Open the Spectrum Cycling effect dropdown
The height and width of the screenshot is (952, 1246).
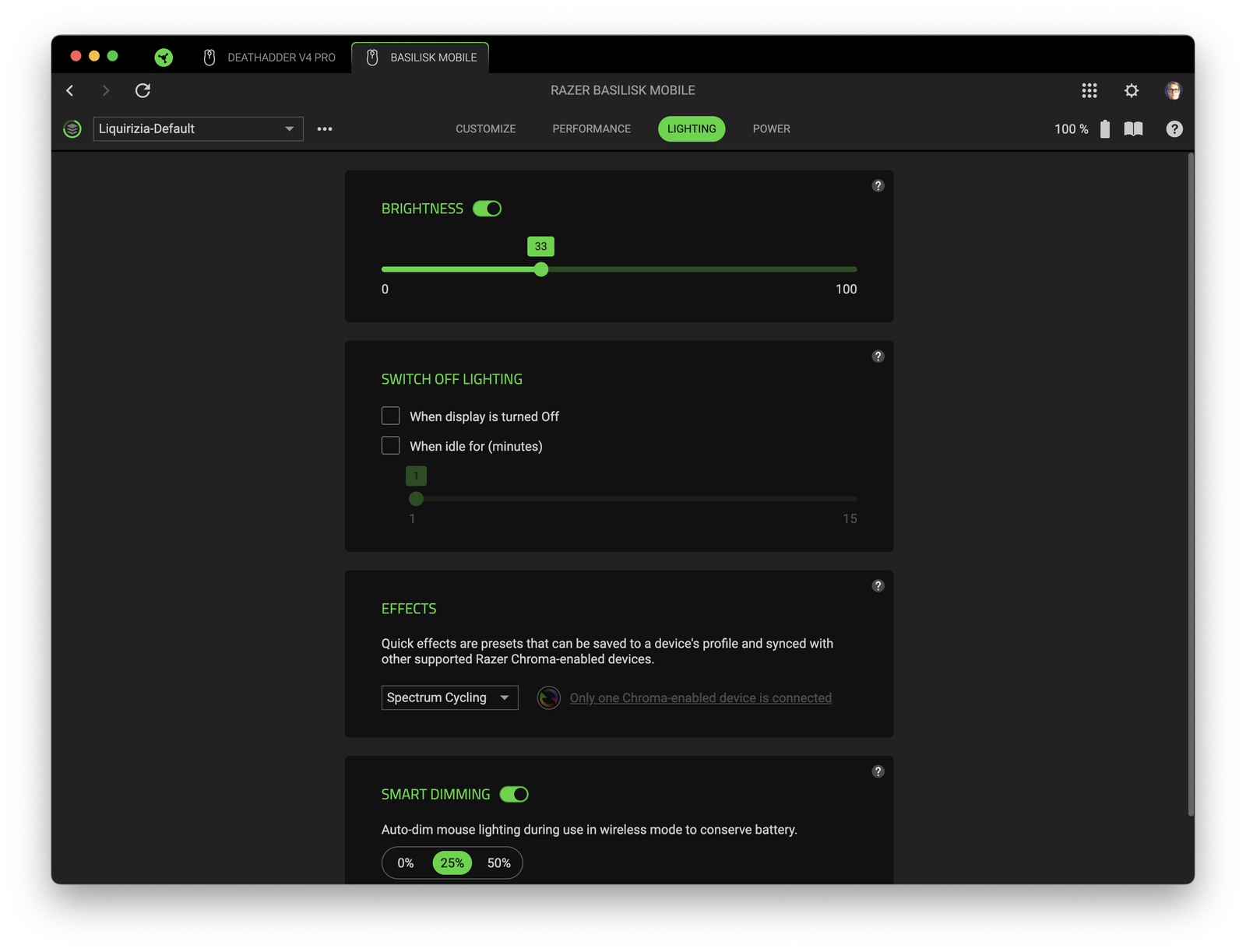(450, 698)
